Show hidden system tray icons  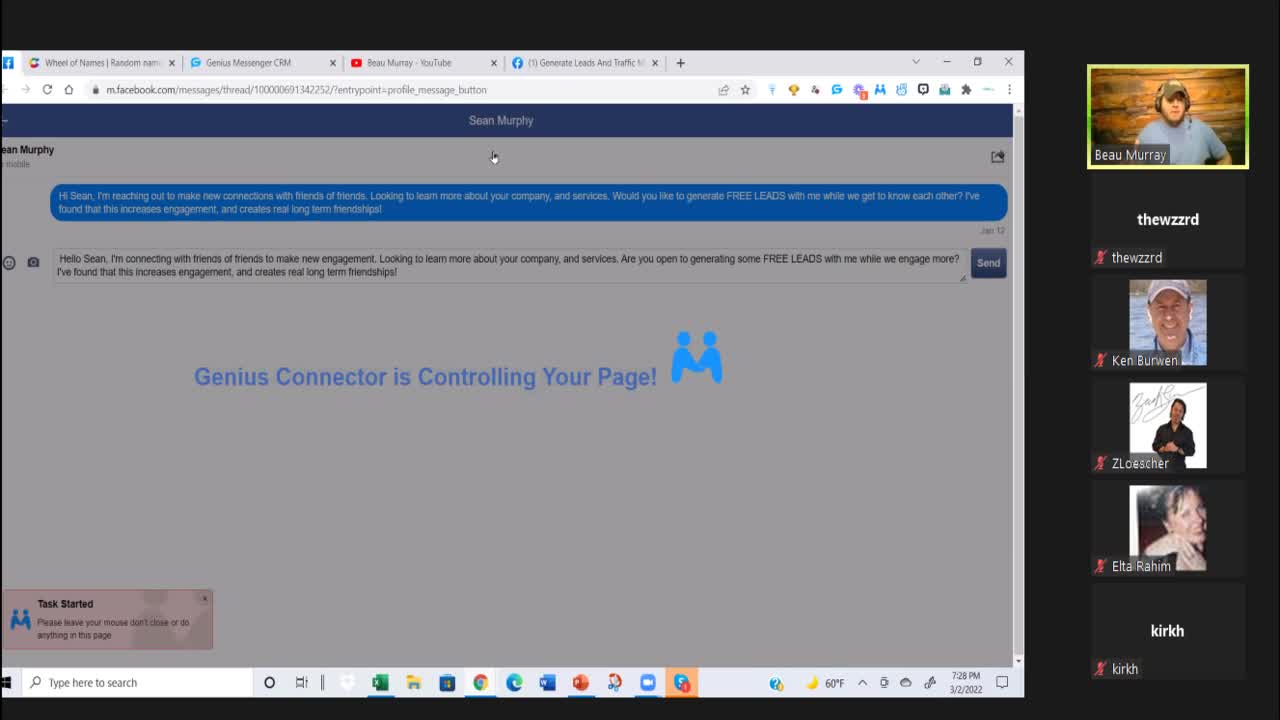coord(862,683)
